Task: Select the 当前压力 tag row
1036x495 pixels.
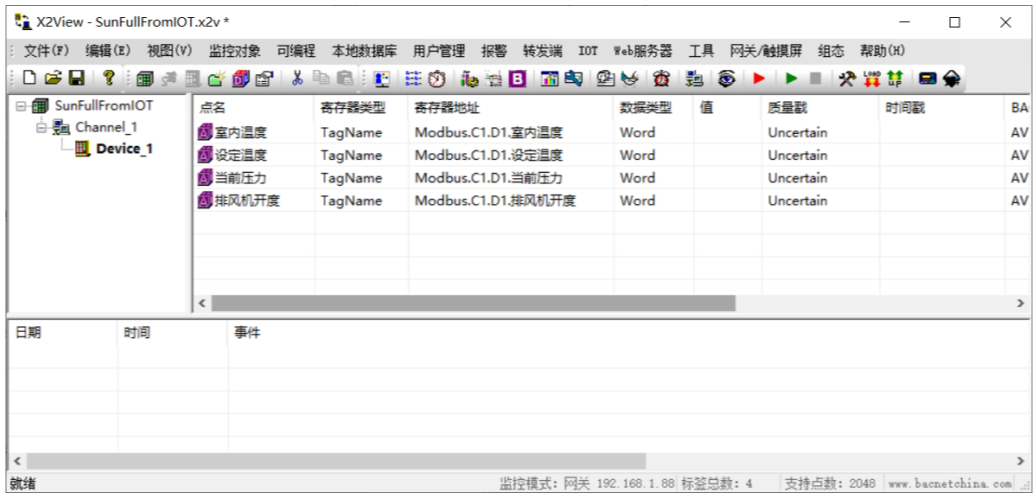Action: pyautogui.click(x=610, y=178)
